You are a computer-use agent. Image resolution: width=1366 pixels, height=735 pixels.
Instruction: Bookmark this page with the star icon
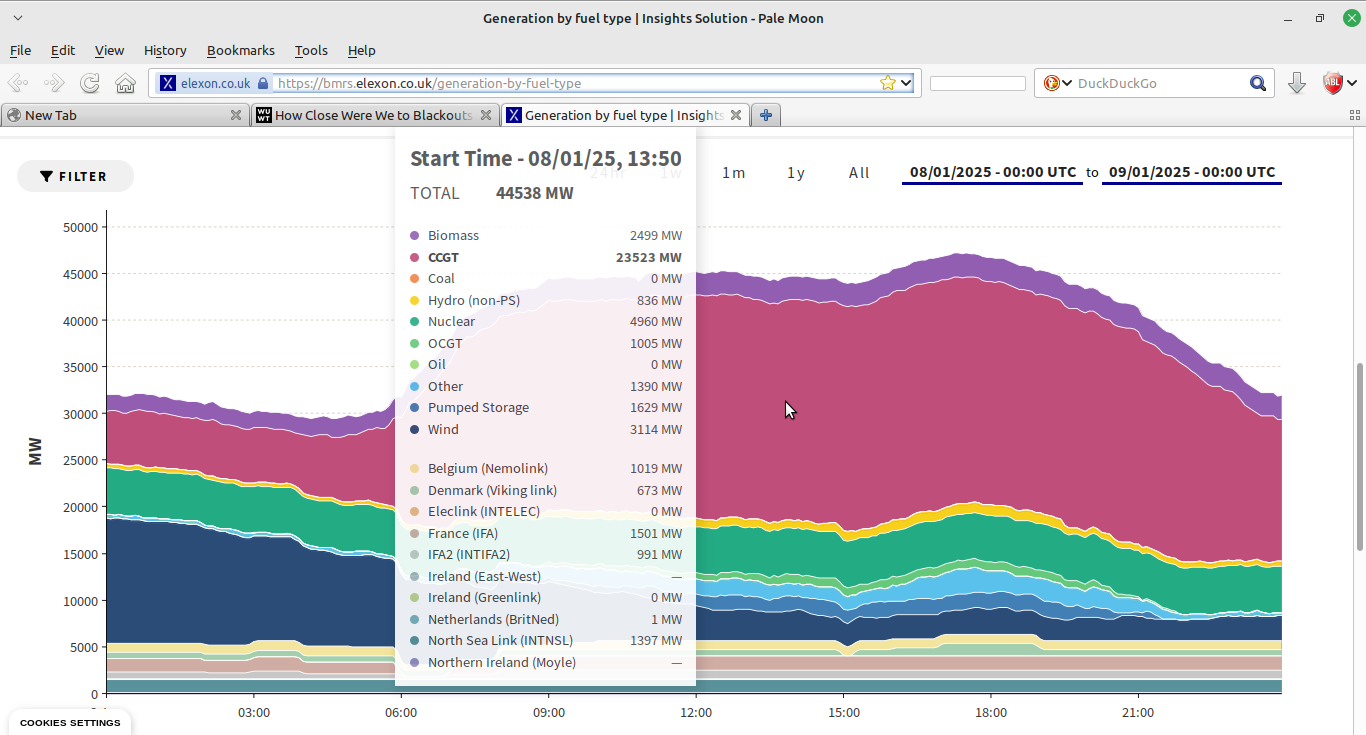(887, 84)
